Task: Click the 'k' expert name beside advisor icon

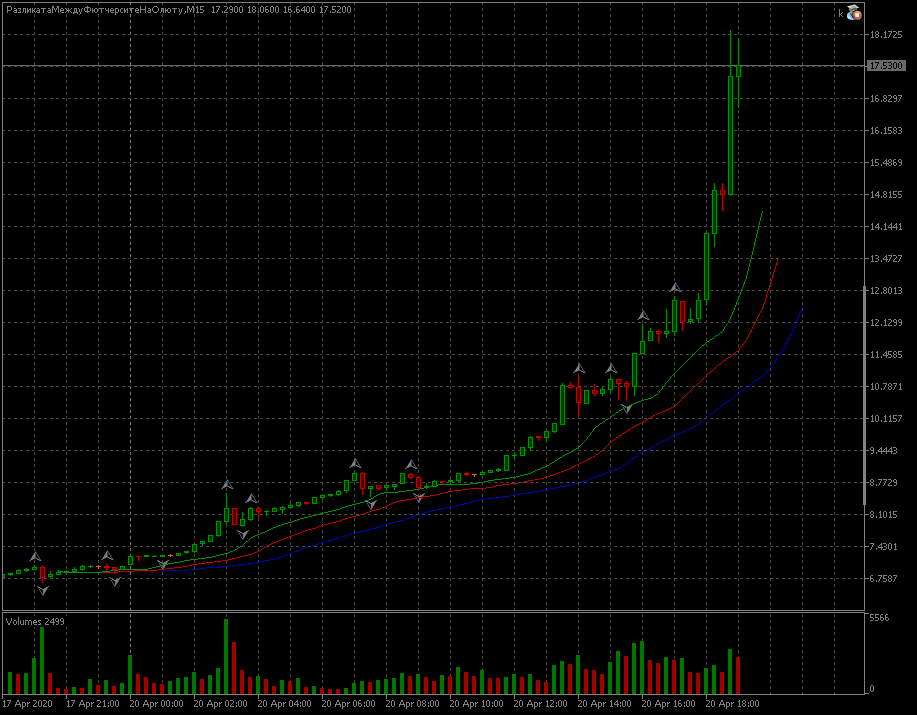Action: coord(840,13)
